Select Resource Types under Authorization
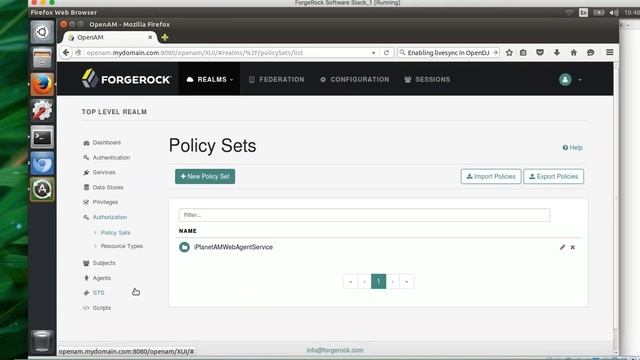 (122, 246)
